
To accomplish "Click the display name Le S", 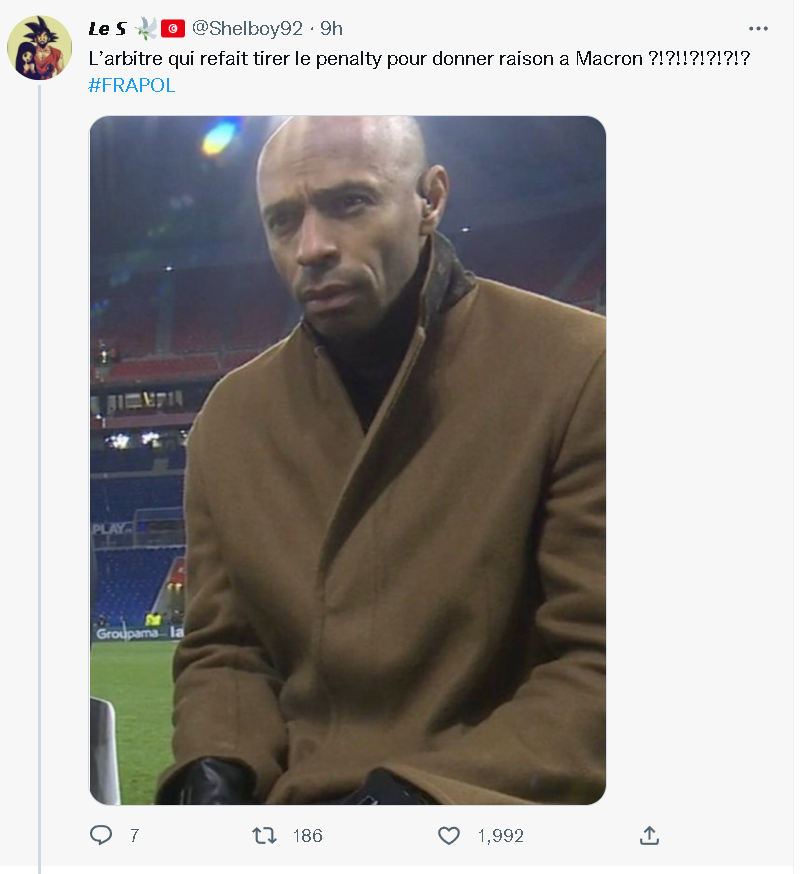I will (x=107, y=29).
